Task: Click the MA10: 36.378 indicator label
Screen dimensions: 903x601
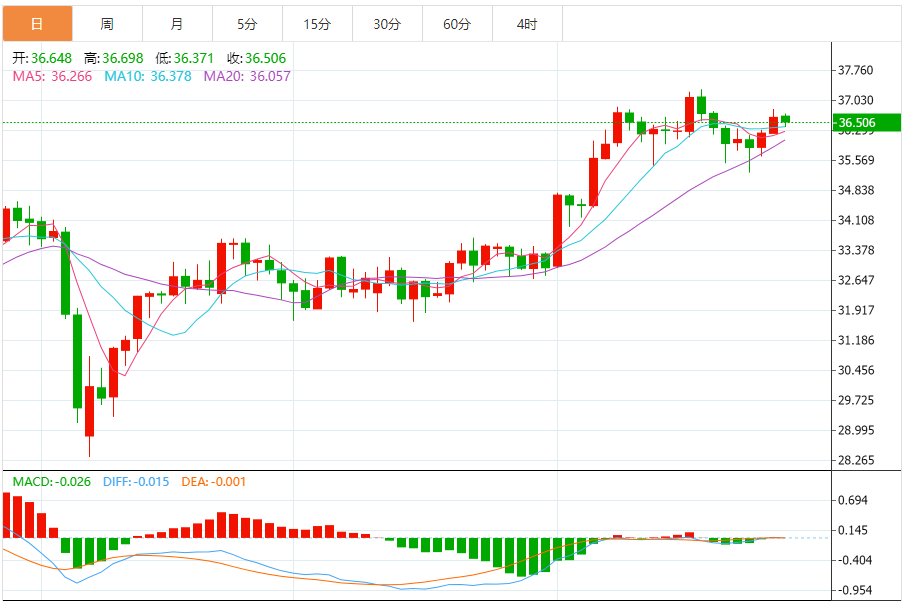Action: pos(148,76)
